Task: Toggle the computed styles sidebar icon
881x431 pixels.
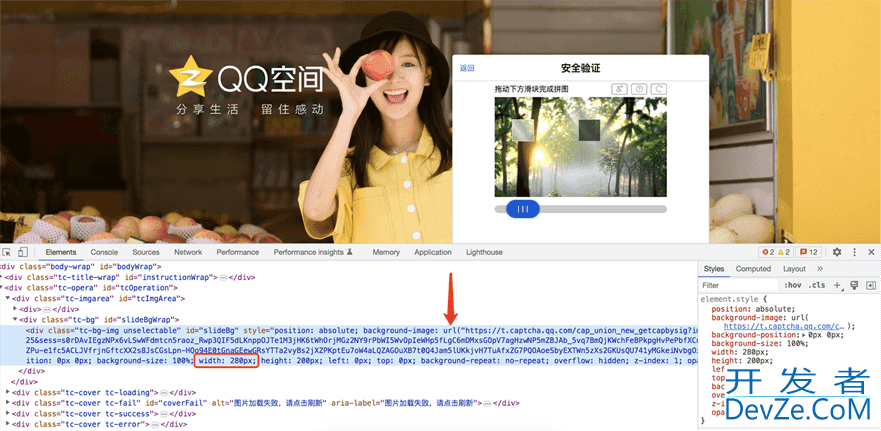Action: tap(871, 285)
